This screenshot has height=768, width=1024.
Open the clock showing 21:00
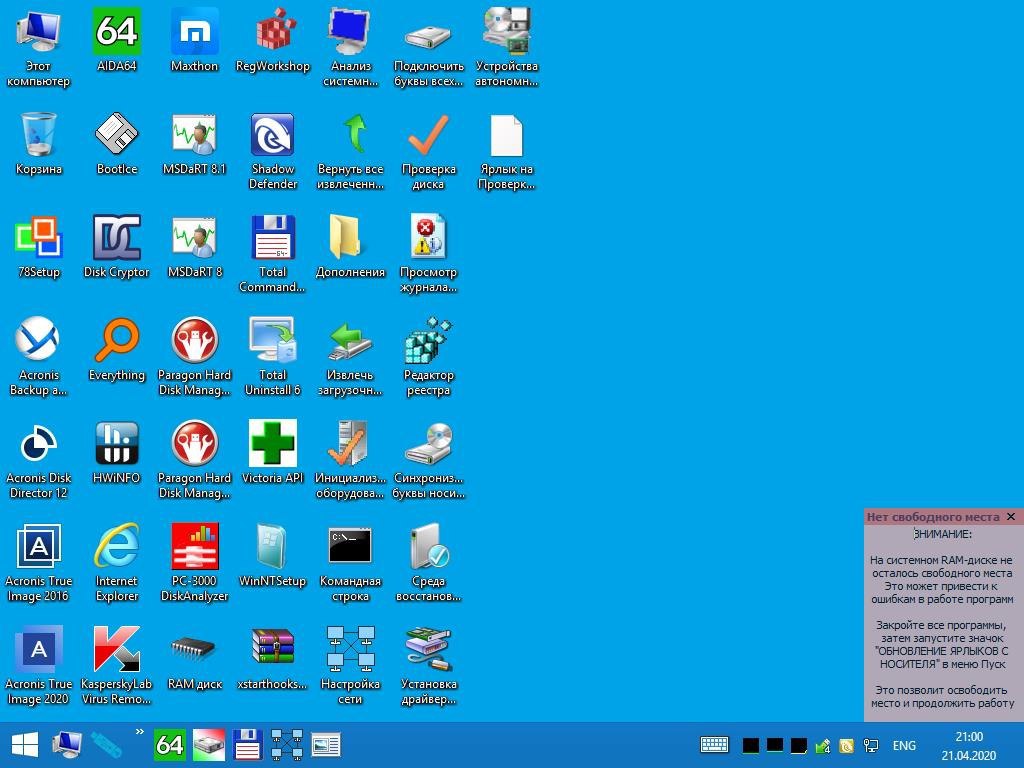click(x=968, y=745)
